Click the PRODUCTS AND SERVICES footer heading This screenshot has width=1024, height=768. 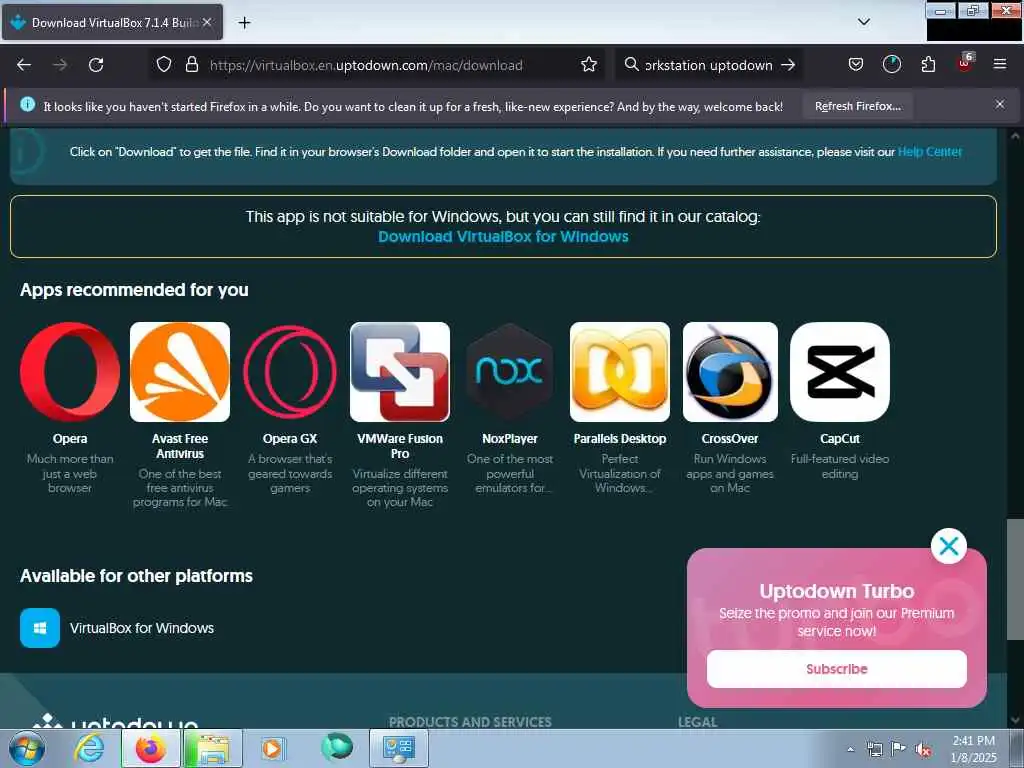[x=470, y=722]
